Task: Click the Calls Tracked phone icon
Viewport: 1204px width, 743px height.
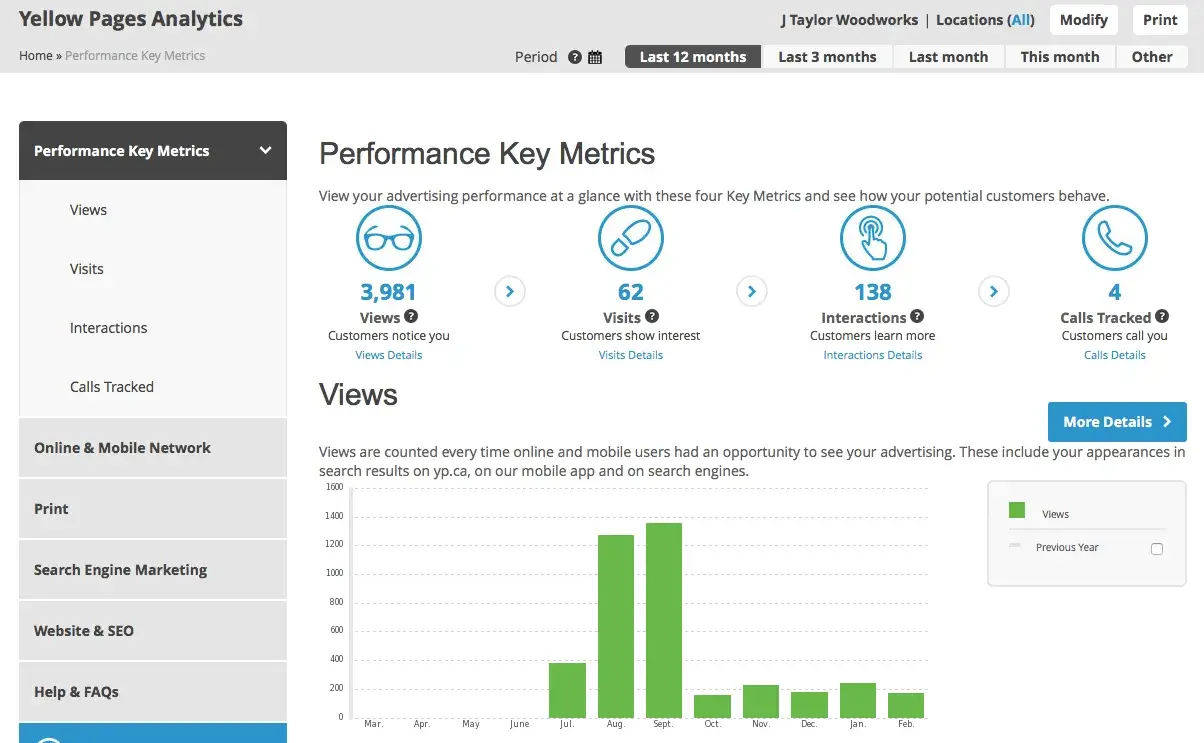Action: [x=1114, y=238]
